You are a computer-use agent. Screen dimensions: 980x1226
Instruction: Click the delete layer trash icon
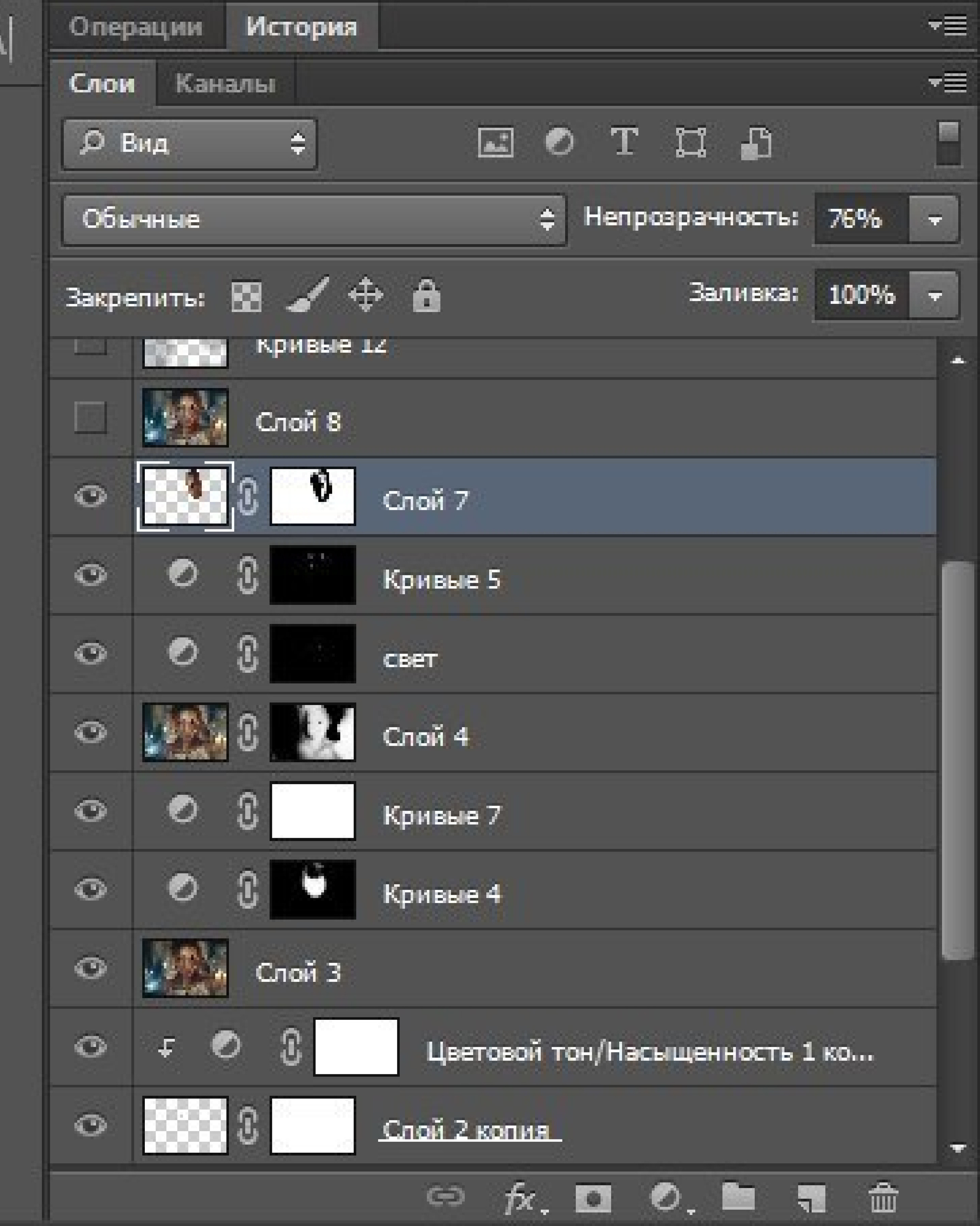pos(883,1197)
